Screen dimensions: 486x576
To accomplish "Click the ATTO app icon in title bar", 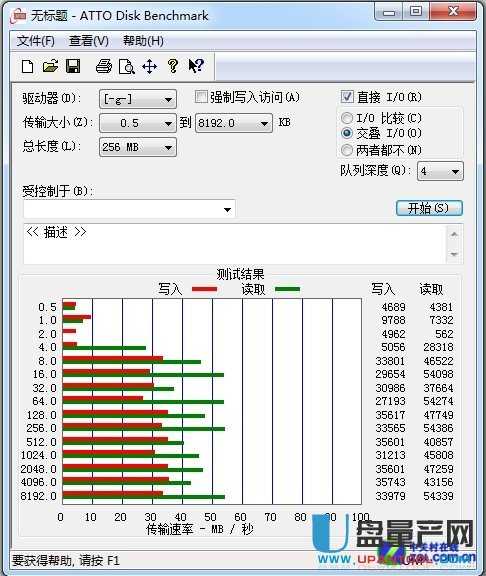I will click(x=18, y=16).
